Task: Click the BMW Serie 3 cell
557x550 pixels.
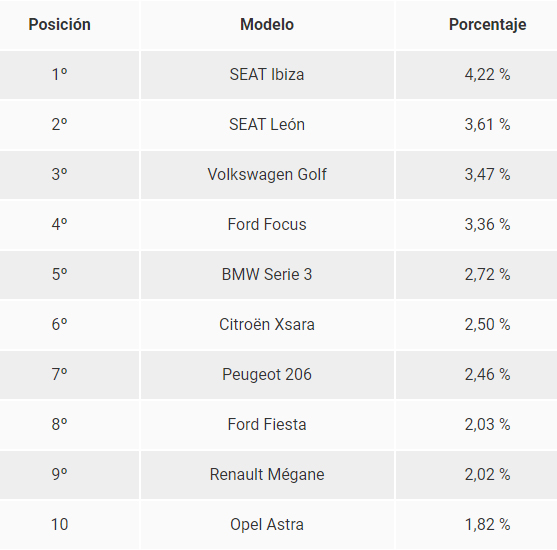Action: (267, 275)
